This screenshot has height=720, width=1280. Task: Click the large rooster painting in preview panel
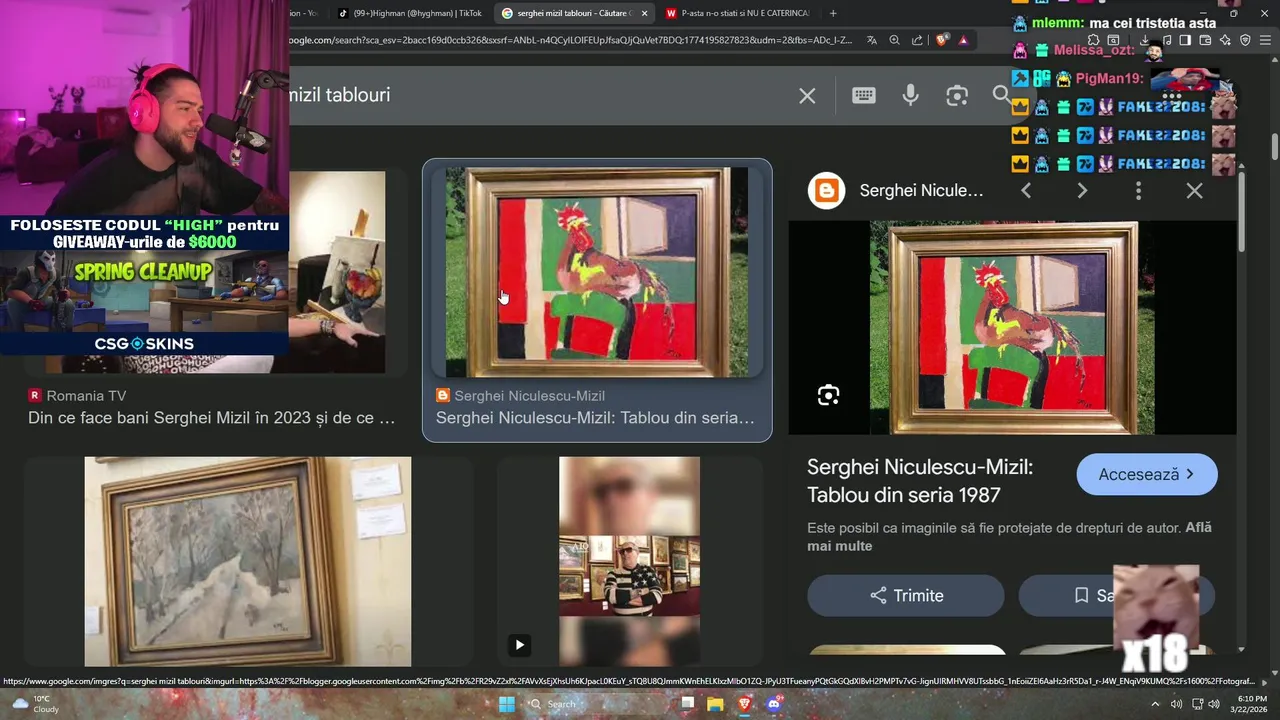coord(1012,327)
